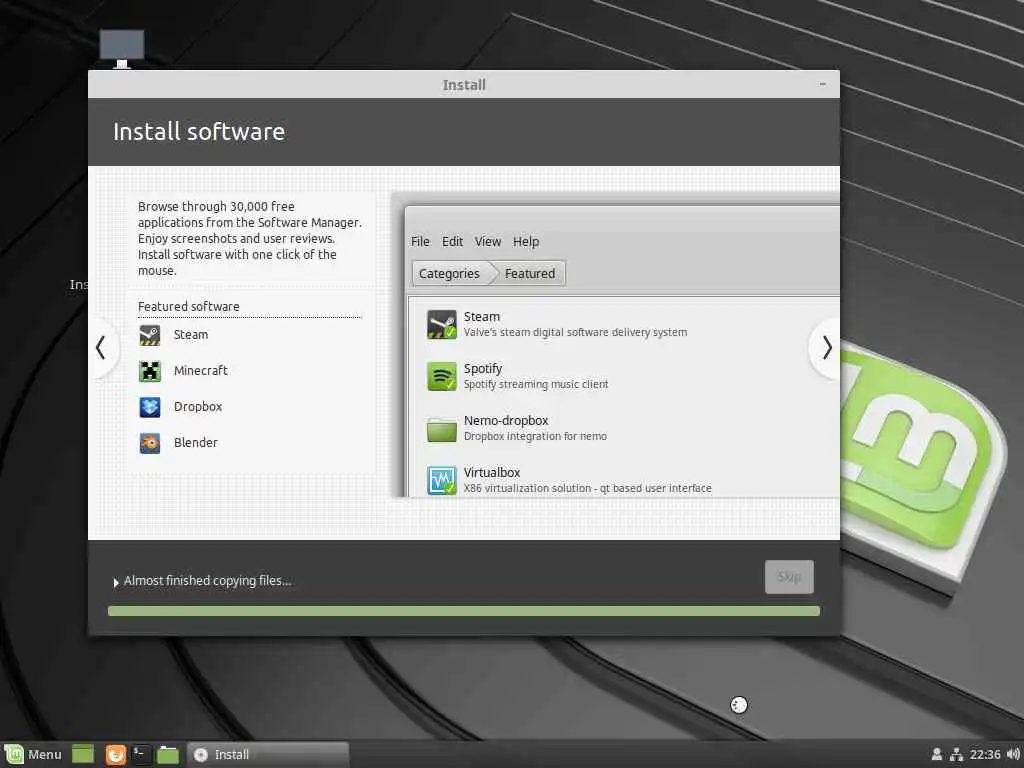Image resolution: width=1024 pixels, height=768 pixels.
Task: Click the user applet icon in the tray
Action: (936, 754)
